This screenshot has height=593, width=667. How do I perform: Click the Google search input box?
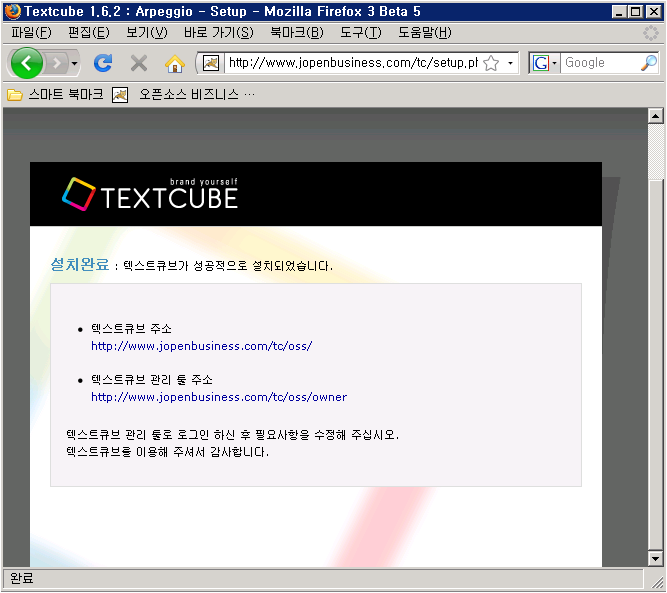(x=600, y=63)
